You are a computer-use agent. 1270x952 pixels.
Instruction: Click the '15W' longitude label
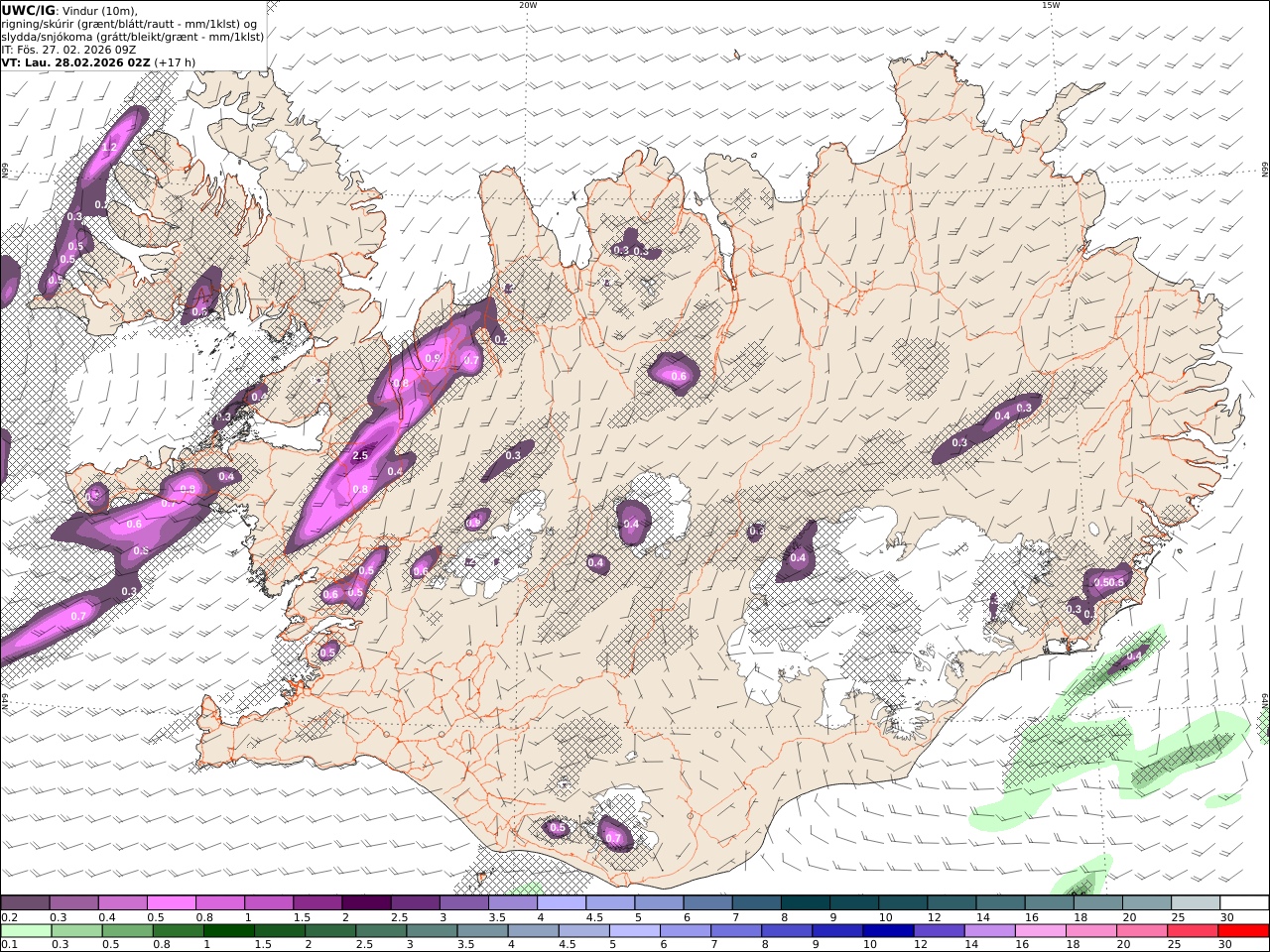pyautogui.click(x=1051, y=5)
